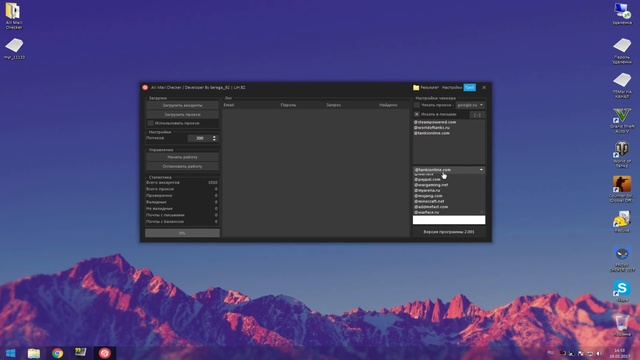Enable the Использовать прокси checkbox
The height and width of the screenshot is (360, 640).
tap(150, 123)
